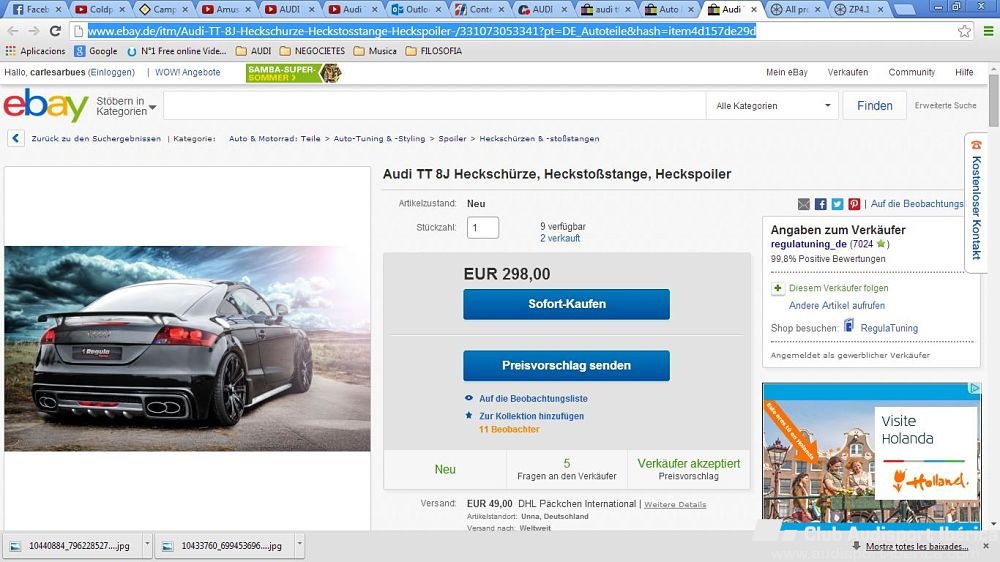
Task: Open WOW! Angebote link
Action: click(x=188, y=72)
